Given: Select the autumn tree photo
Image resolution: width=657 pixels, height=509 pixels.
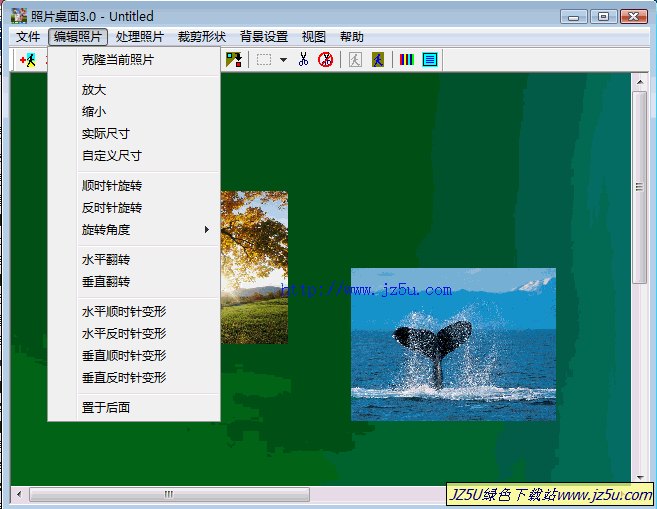Looking at the screenshot, I should tap(254, 267).
